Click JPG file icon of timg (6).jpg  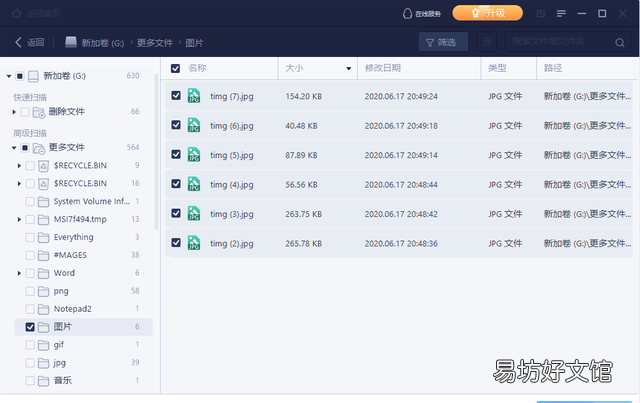(194, 125)
